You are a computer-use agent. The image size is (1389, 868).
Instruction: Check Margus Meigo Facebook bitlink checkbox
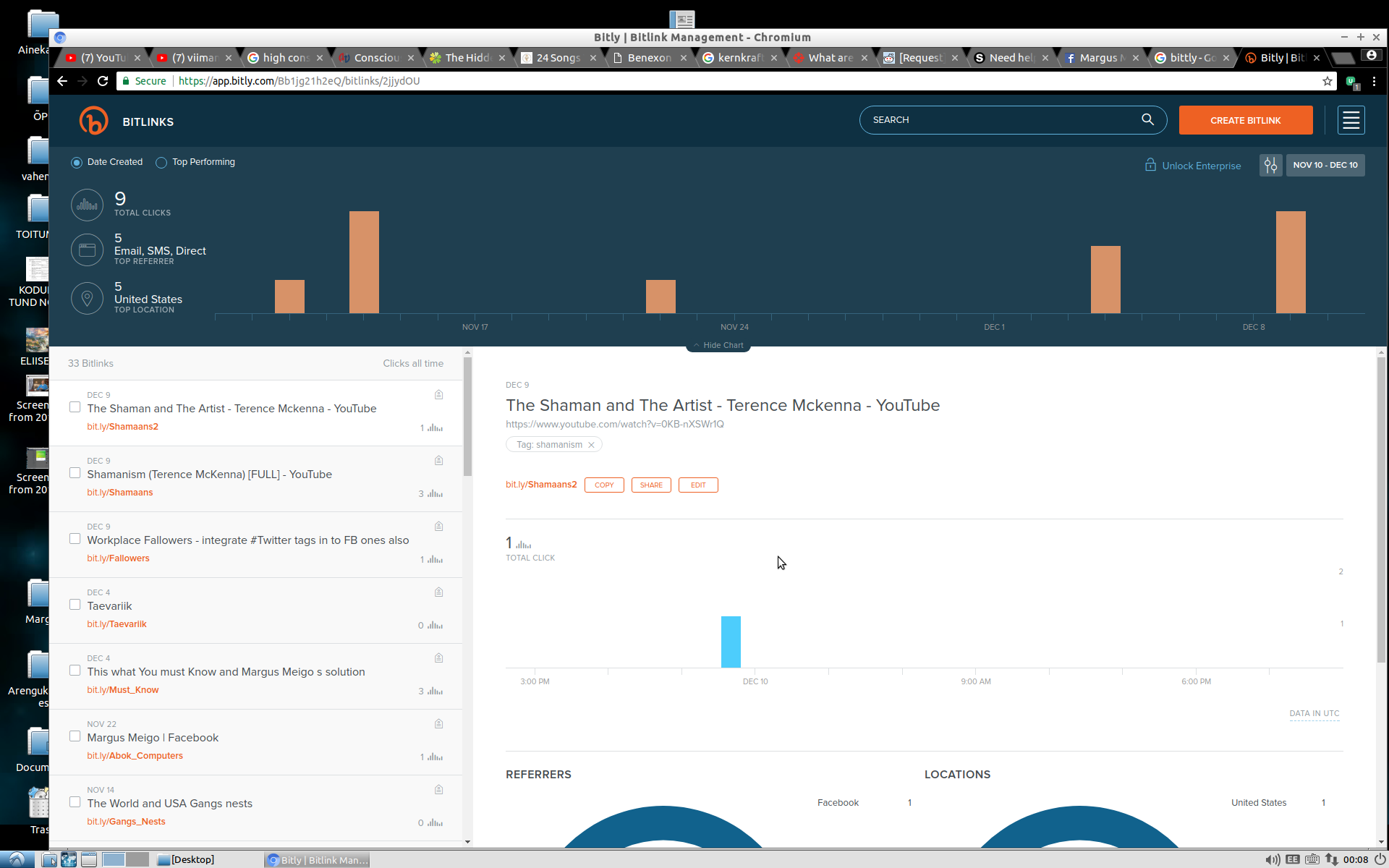tap(75, 736)
